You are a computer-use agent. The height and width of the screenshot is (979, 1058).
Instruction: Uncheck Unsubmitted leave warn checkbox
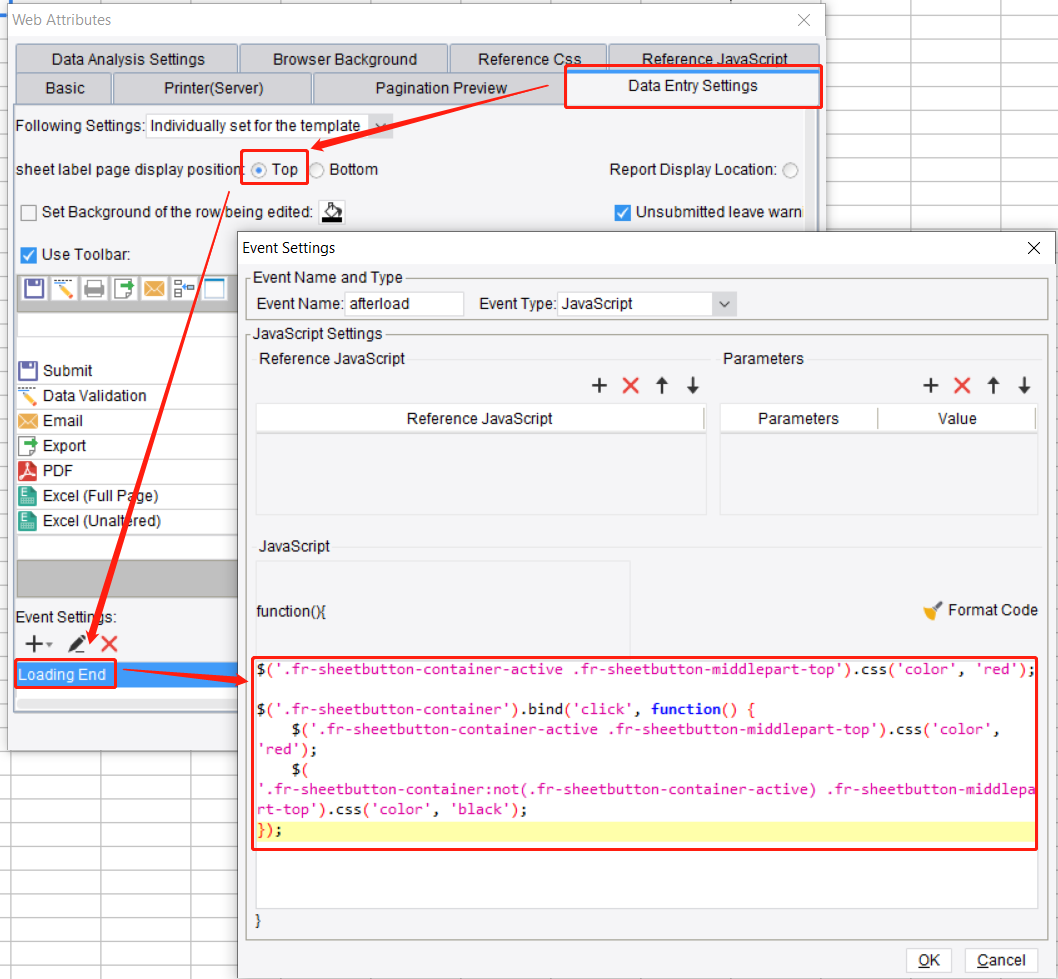(622, 212)
